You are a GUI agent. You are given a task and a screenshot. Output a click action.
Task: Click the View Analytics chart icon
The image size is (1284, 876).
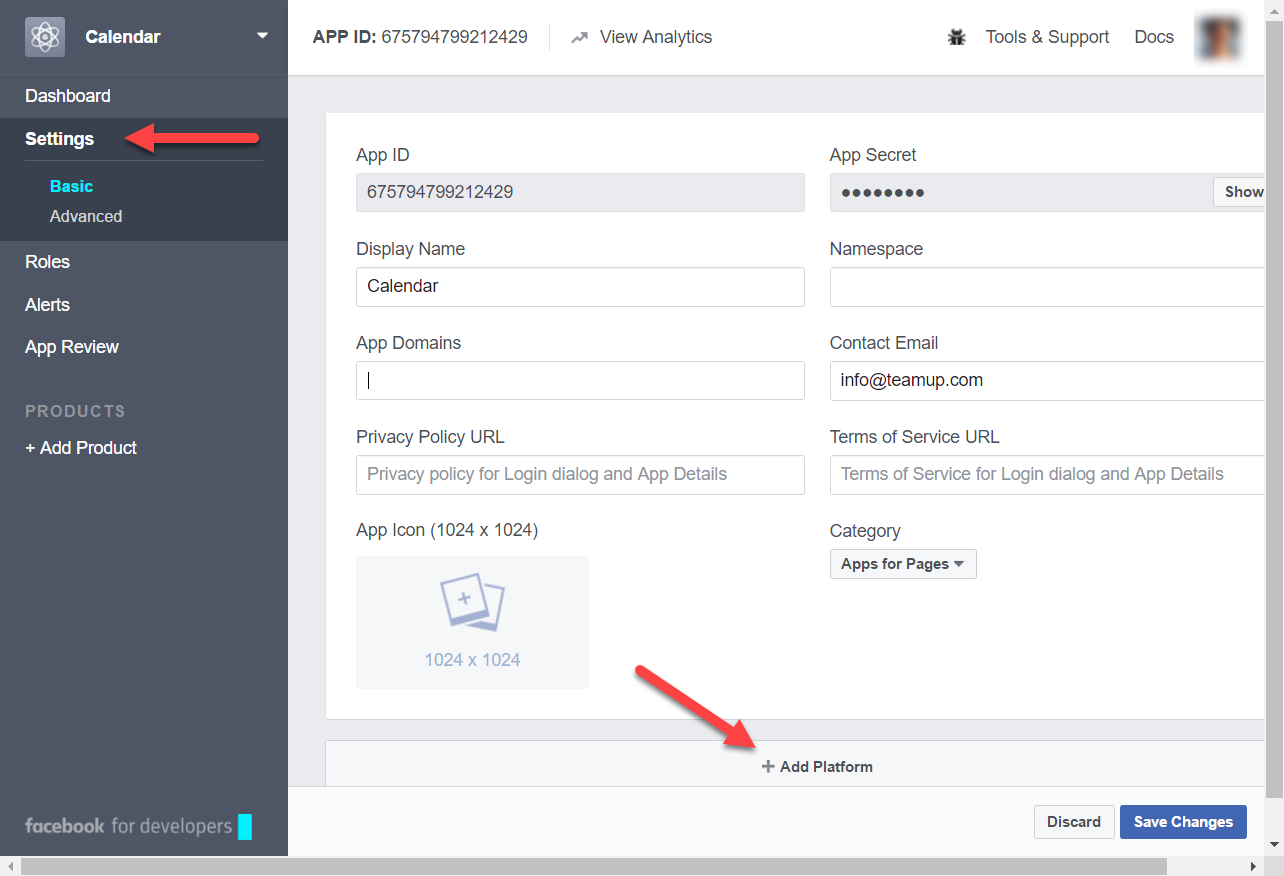coord(579,37)
